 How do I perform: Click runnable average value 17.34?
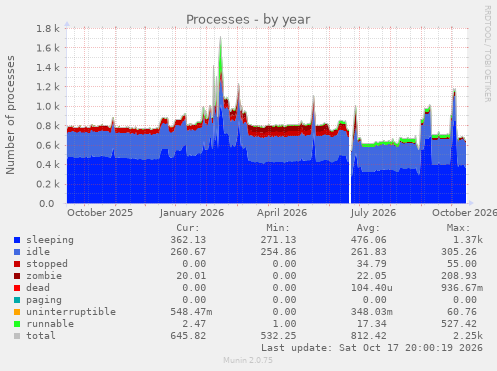371,324
